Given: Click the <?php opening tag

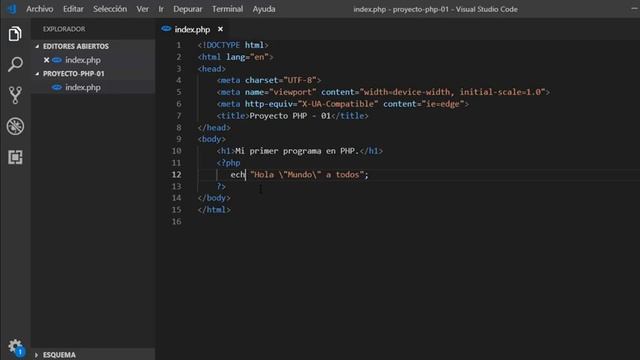Looking at the screenshot, I should [x=229, y=162].
